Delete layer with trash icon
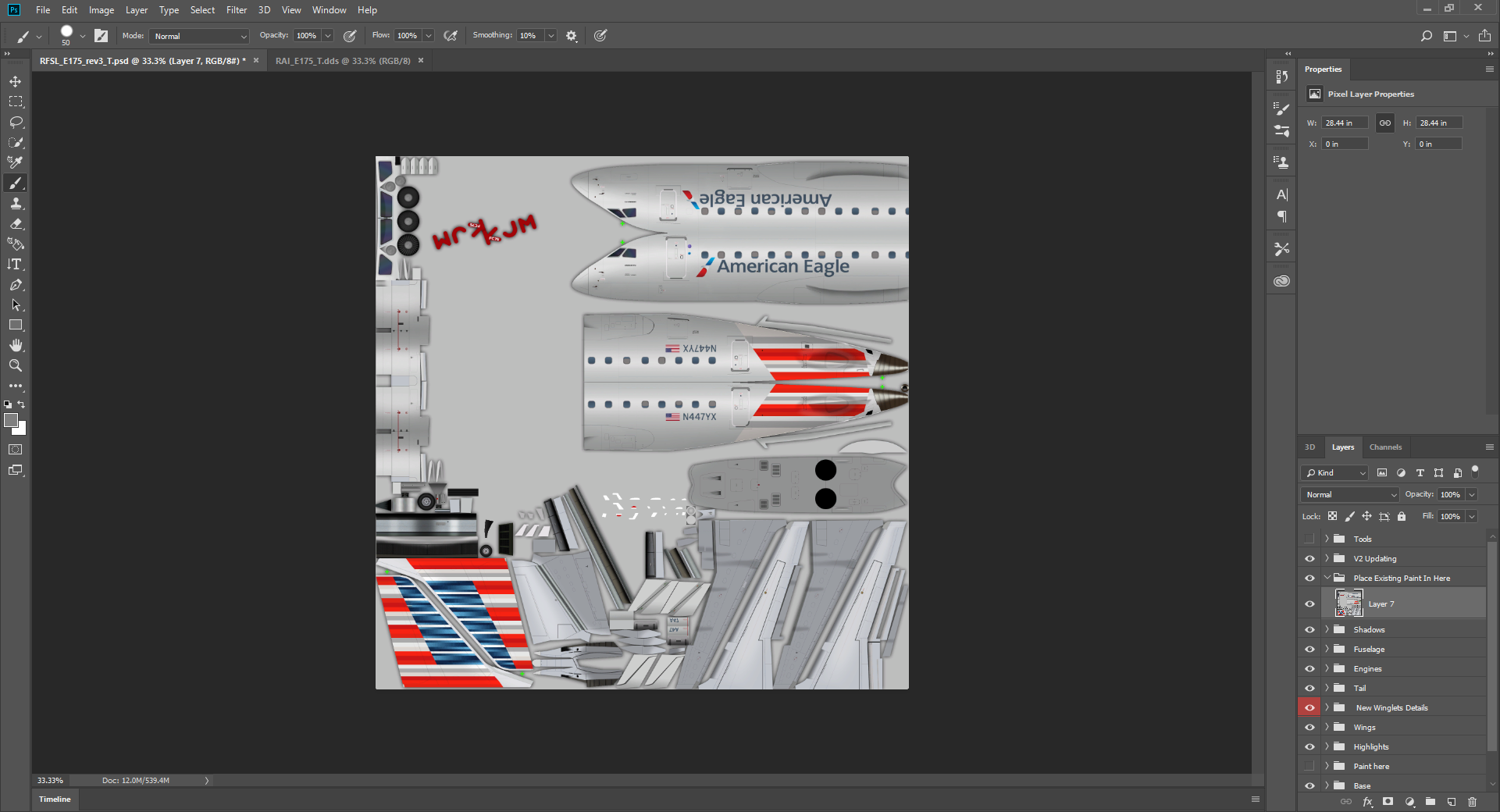The width and height of the screenshot is (1500, 812). [x=1473, y=802]
